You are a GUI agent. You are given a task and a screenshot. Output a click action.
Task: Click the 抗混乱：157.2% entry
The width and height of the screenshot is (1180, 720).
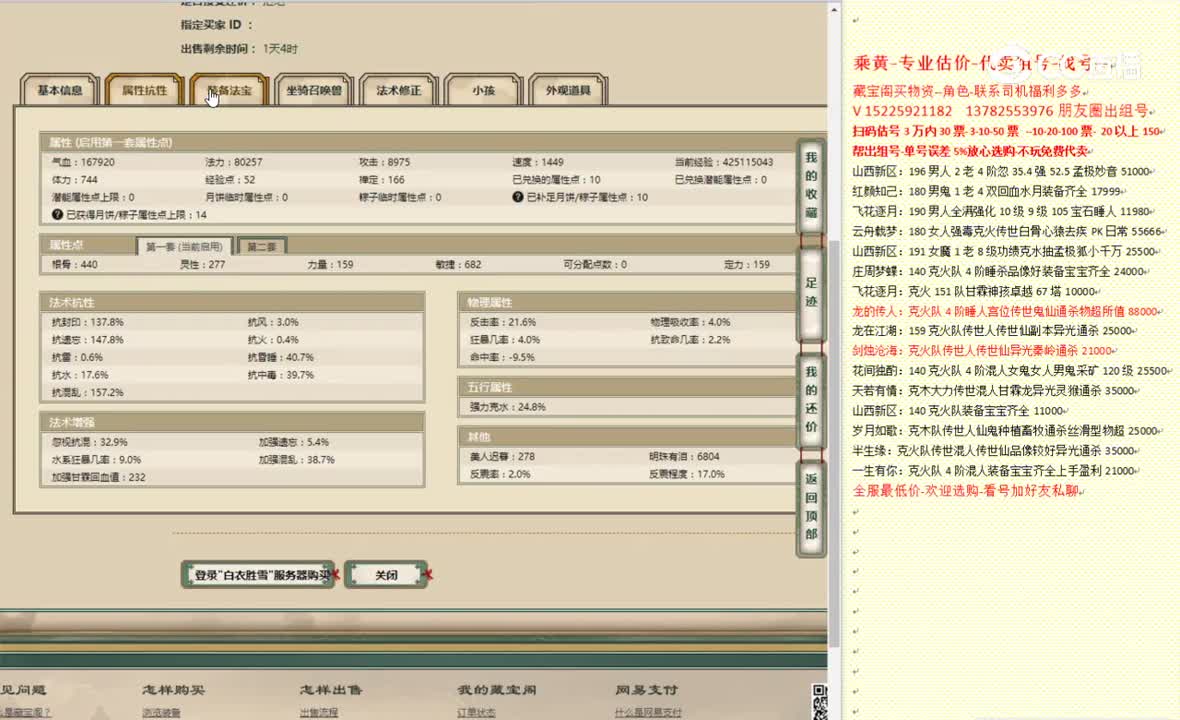coord(87,392)
